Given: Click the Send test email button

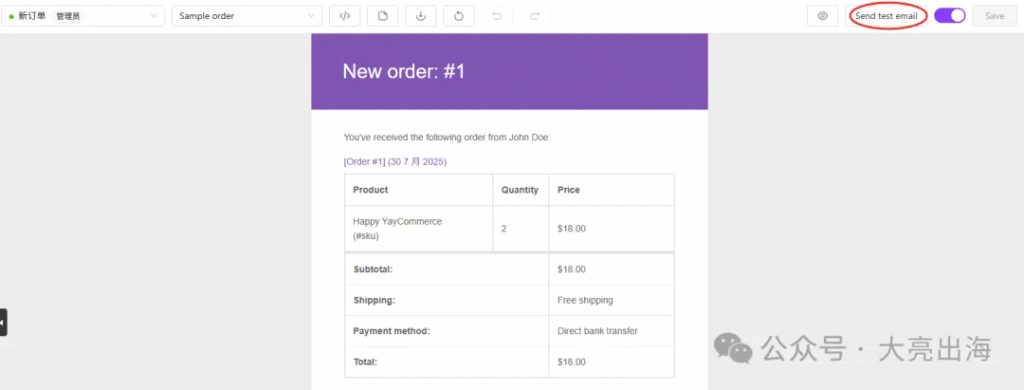Looking at the screenshot, I should pos(886,16).
